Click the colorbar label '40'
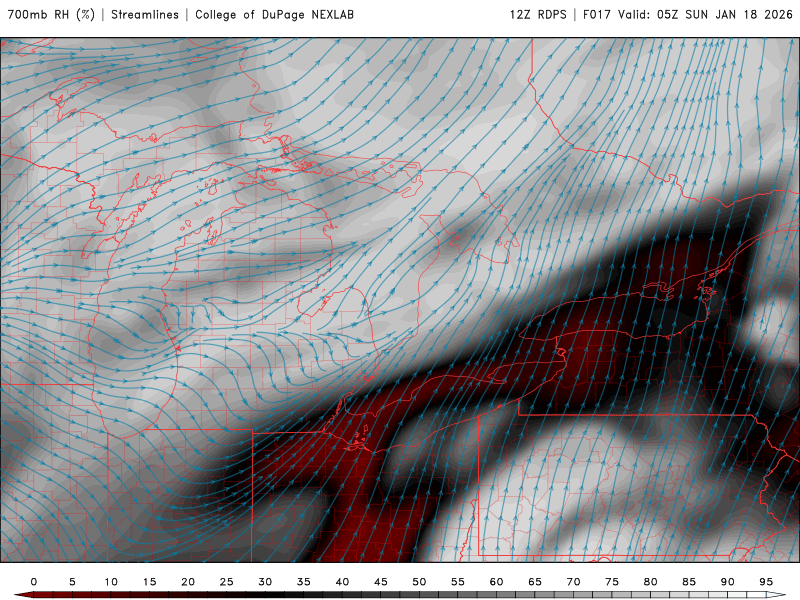Viewport: 800px width, 600px height. (x=342, y=582)
